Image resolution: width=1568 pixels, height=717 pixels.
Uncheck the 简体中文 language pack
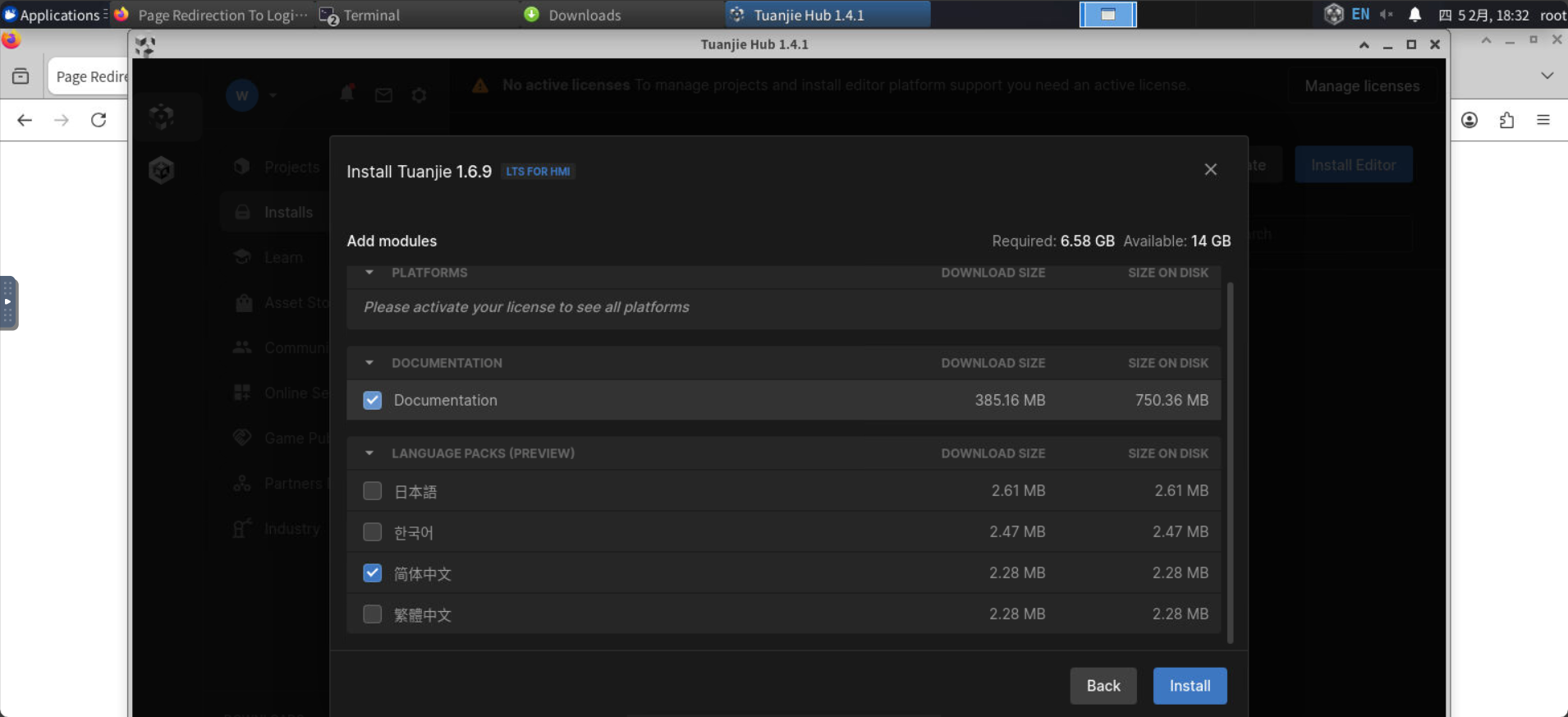373,572
